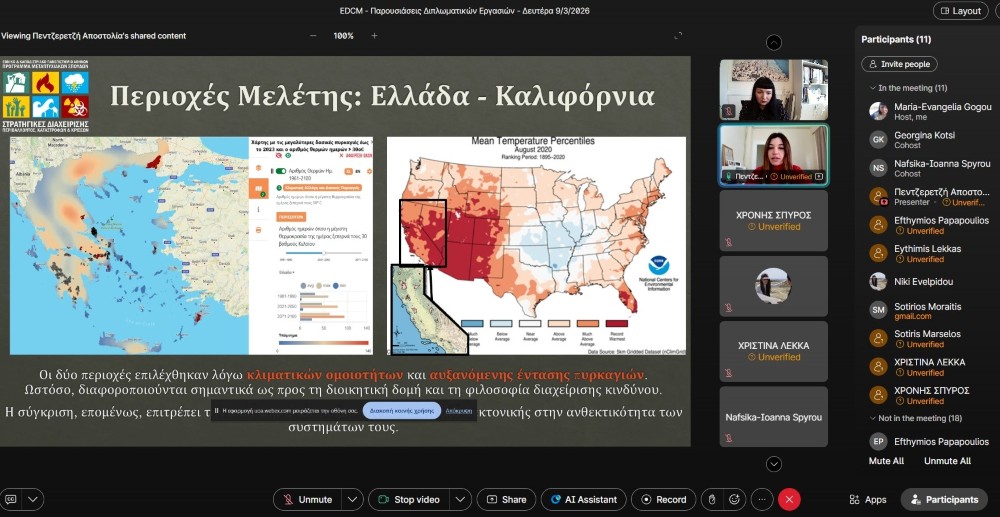
Task: Zoom in shared content with plus button
Action: (x=374, y=36)
